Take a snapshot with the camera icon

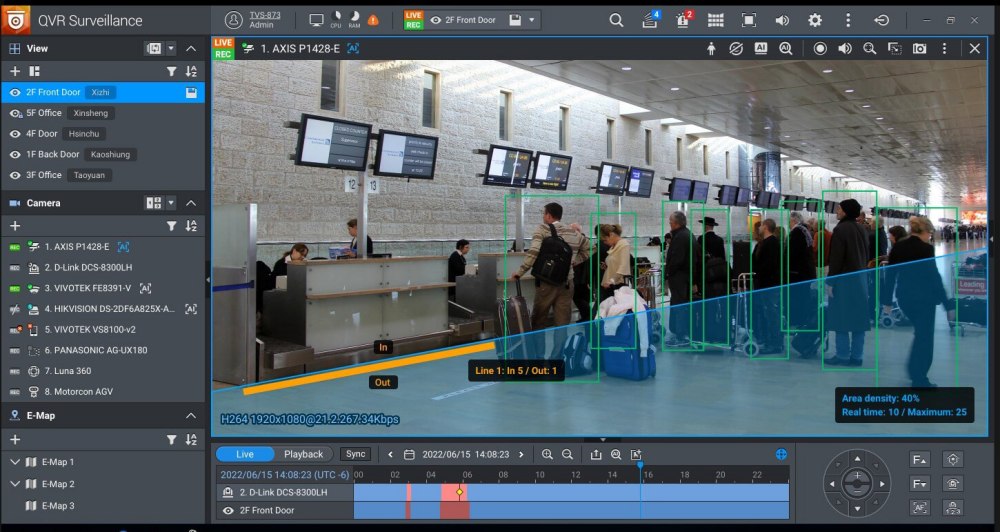coord(919,48)
